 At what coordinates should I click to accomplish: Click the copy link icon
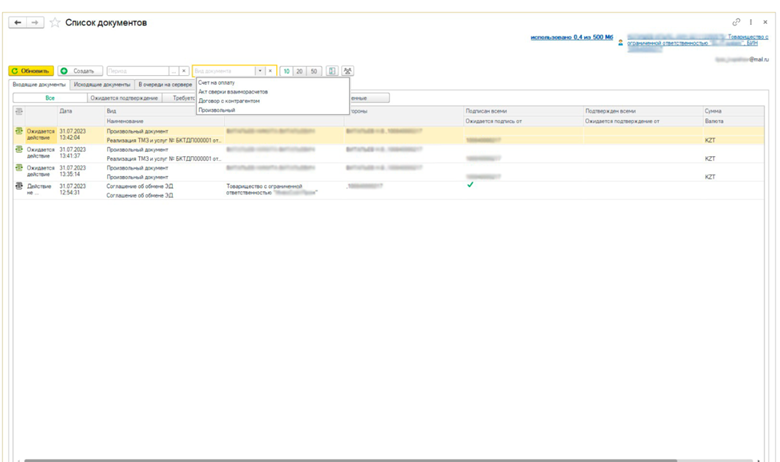[736, 21]
